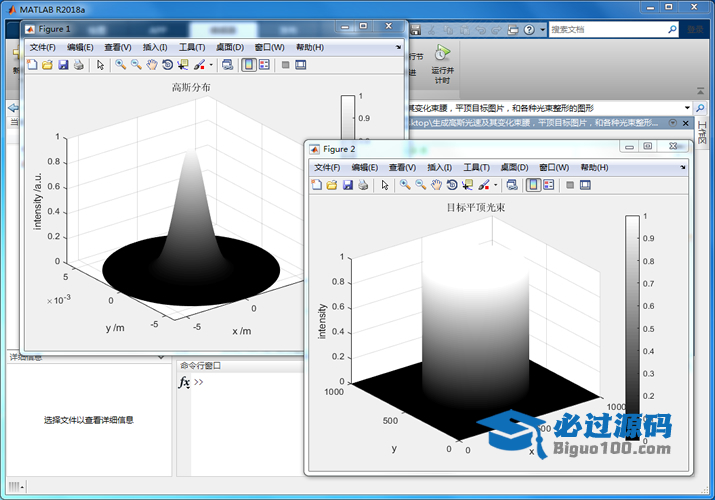This screenshot has width=715, height=500.
Task: Open 窗口(W) menu in Figure 1
Action: pos(269,47)
